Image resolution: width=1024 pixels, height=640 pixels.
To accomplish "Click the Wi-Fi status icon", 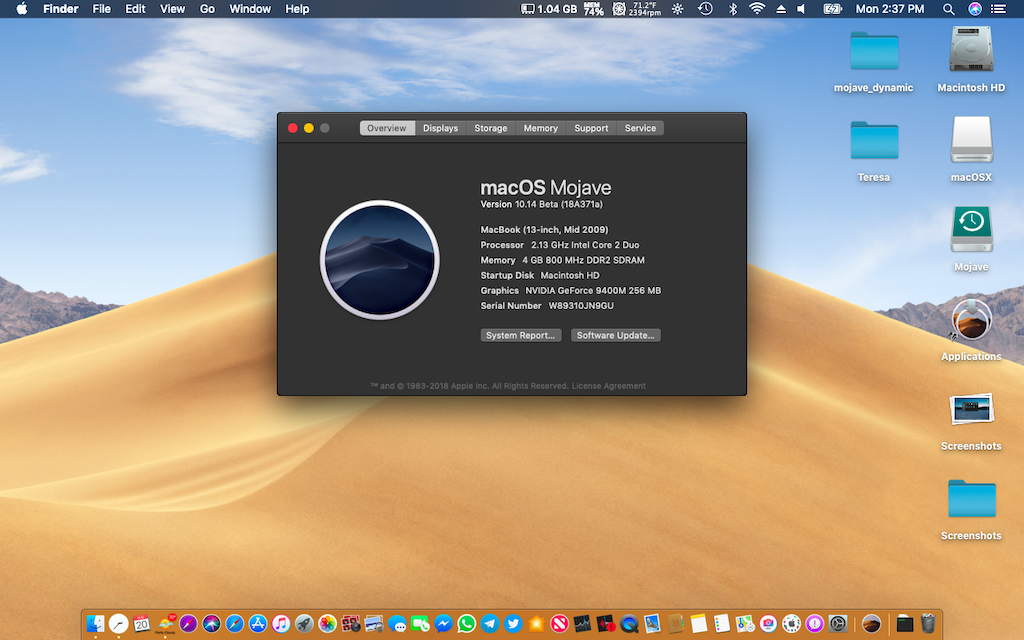I will (x=757, y=8).
